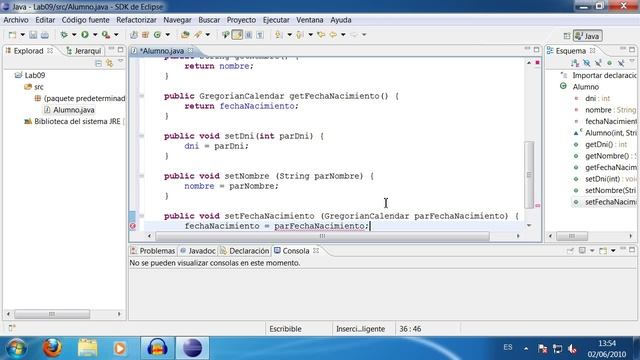Maximize the editor area
The width and height of the screenshot is (640, 360).
tap(536, 49)
